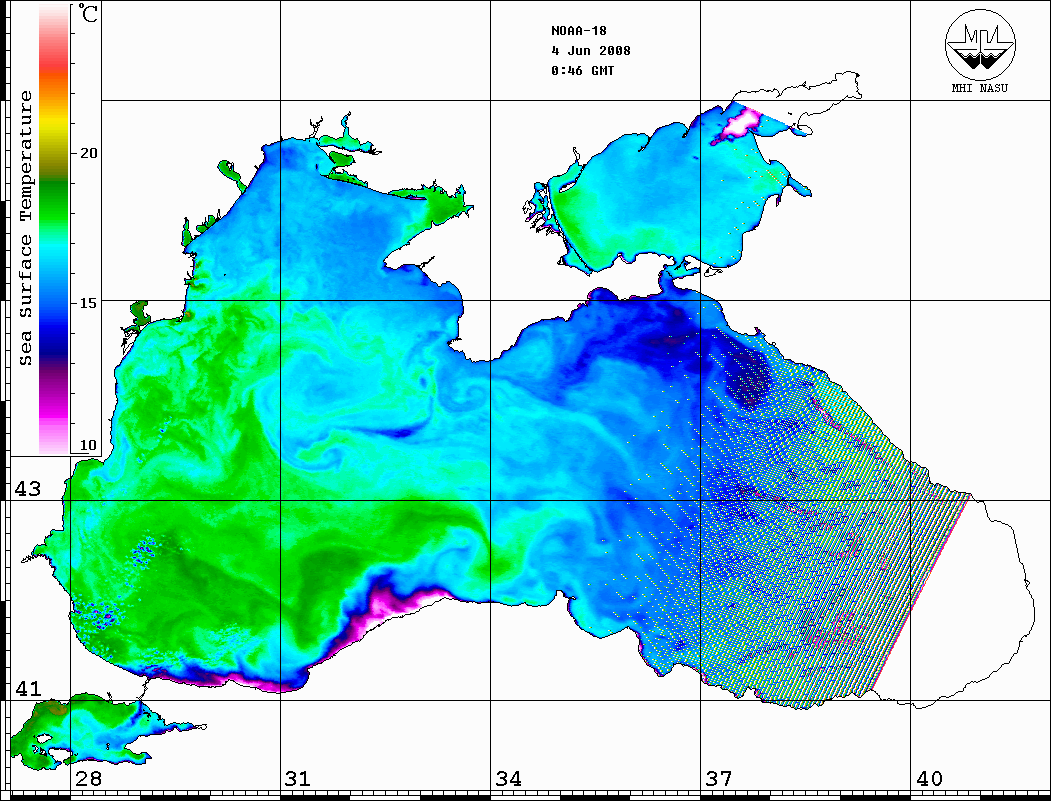1051x801 pixels.
Task: Click the longitude label 28
Action: pos(89,778)
